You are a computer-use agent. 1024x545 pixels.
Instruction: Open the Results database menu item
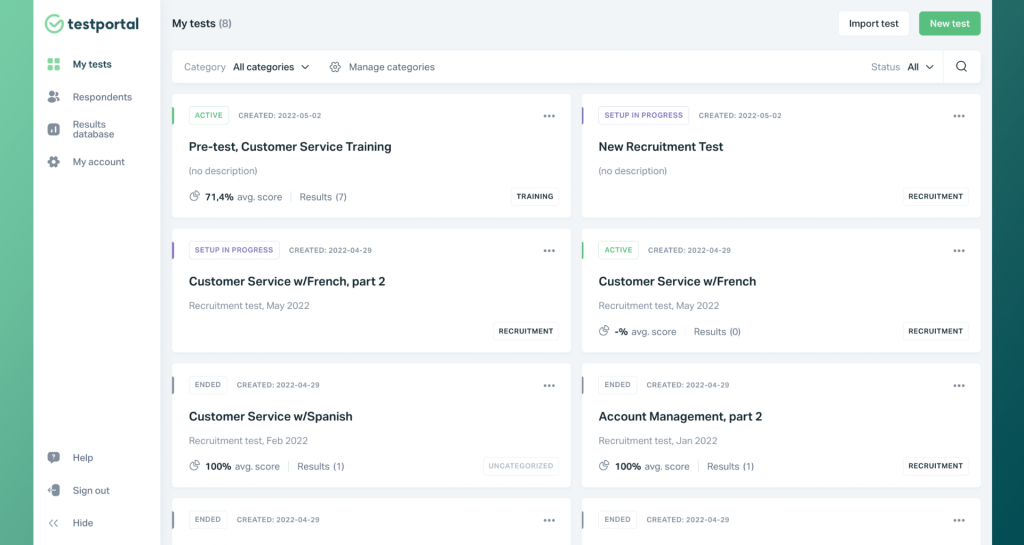(93, 130)
